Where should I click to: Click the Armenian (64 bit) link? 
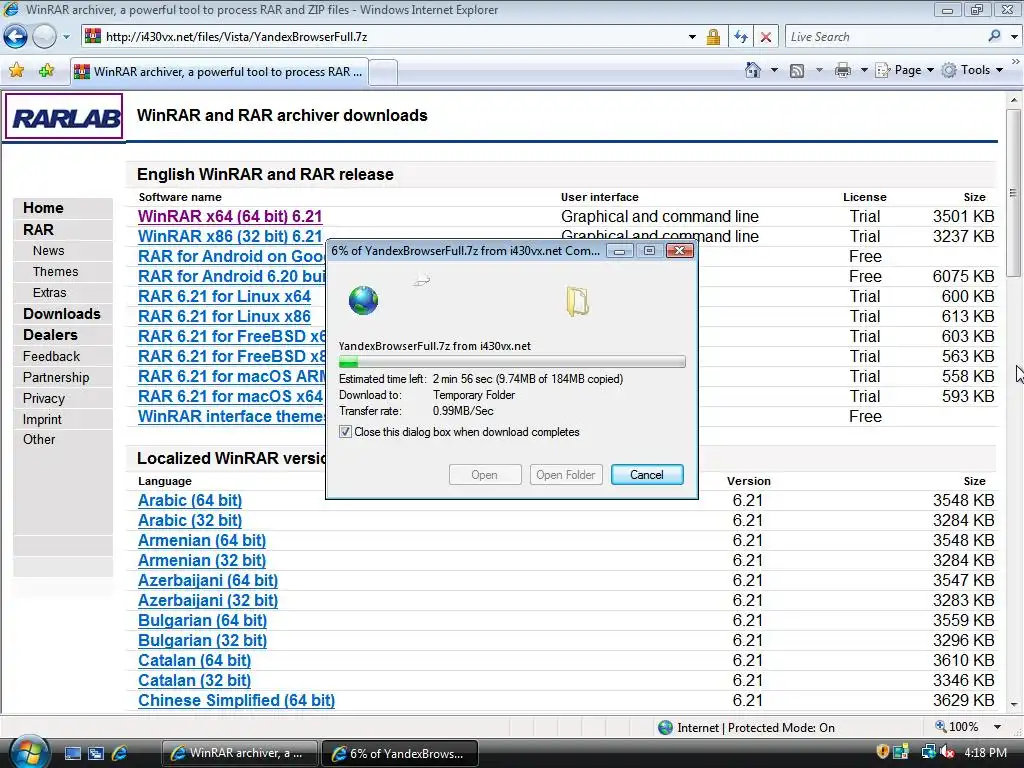coord(202,540)
